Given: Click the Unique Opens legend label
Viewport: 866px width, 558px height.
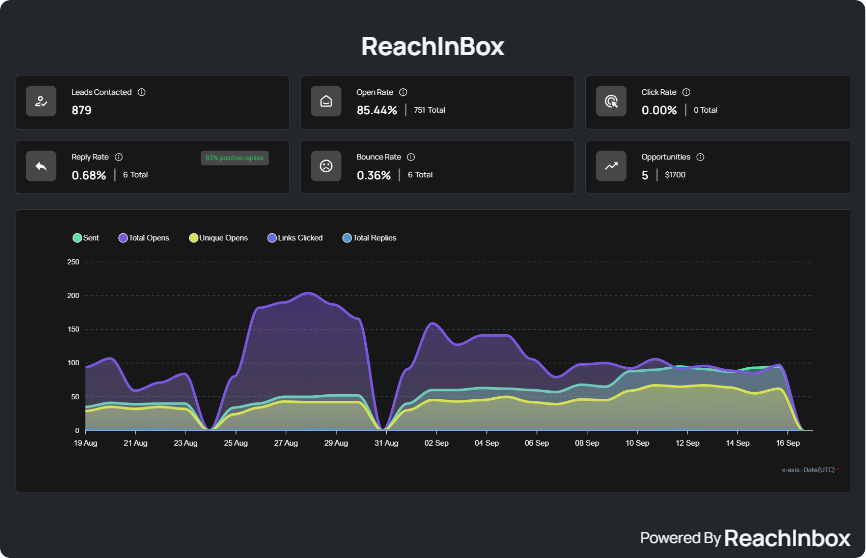Looking at the screenshot, I should pos(224,238).
